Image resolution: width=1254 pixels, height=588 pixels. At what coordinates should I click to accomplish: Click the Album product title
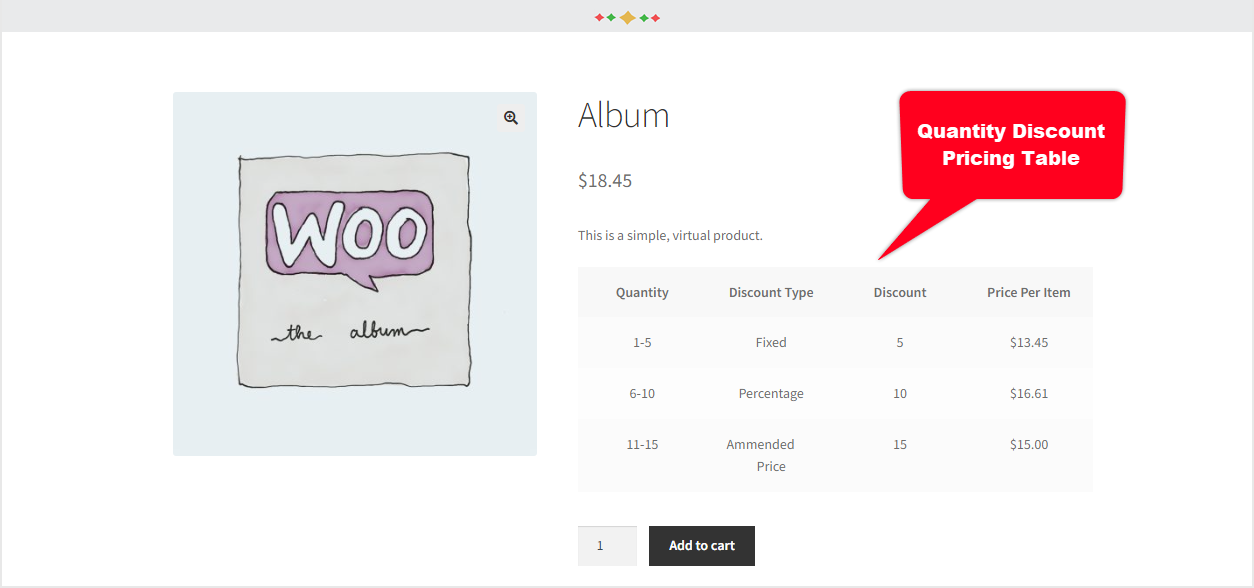click(623, 116)
